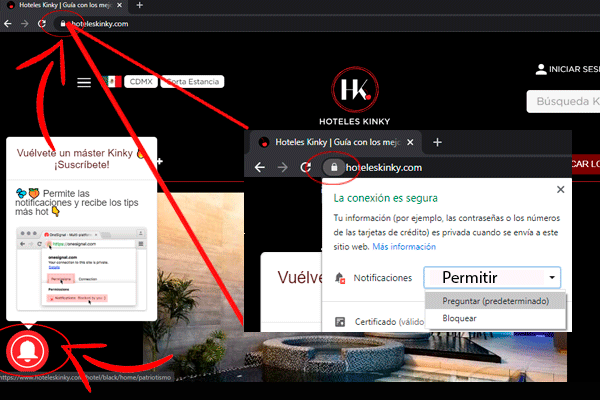Click the forward arrow in the inset browser window

(x=282, y=167)
